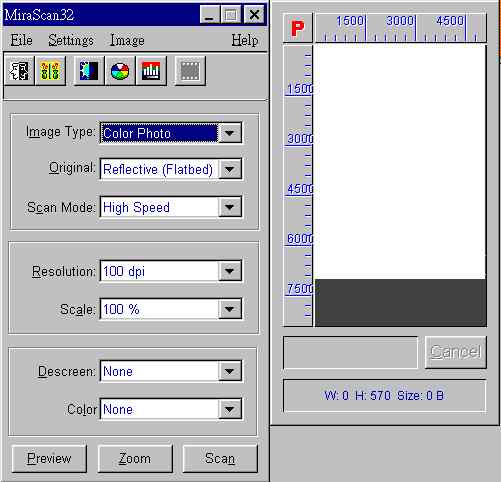
Task: Click the red P unit button
Action: point(298,28)
